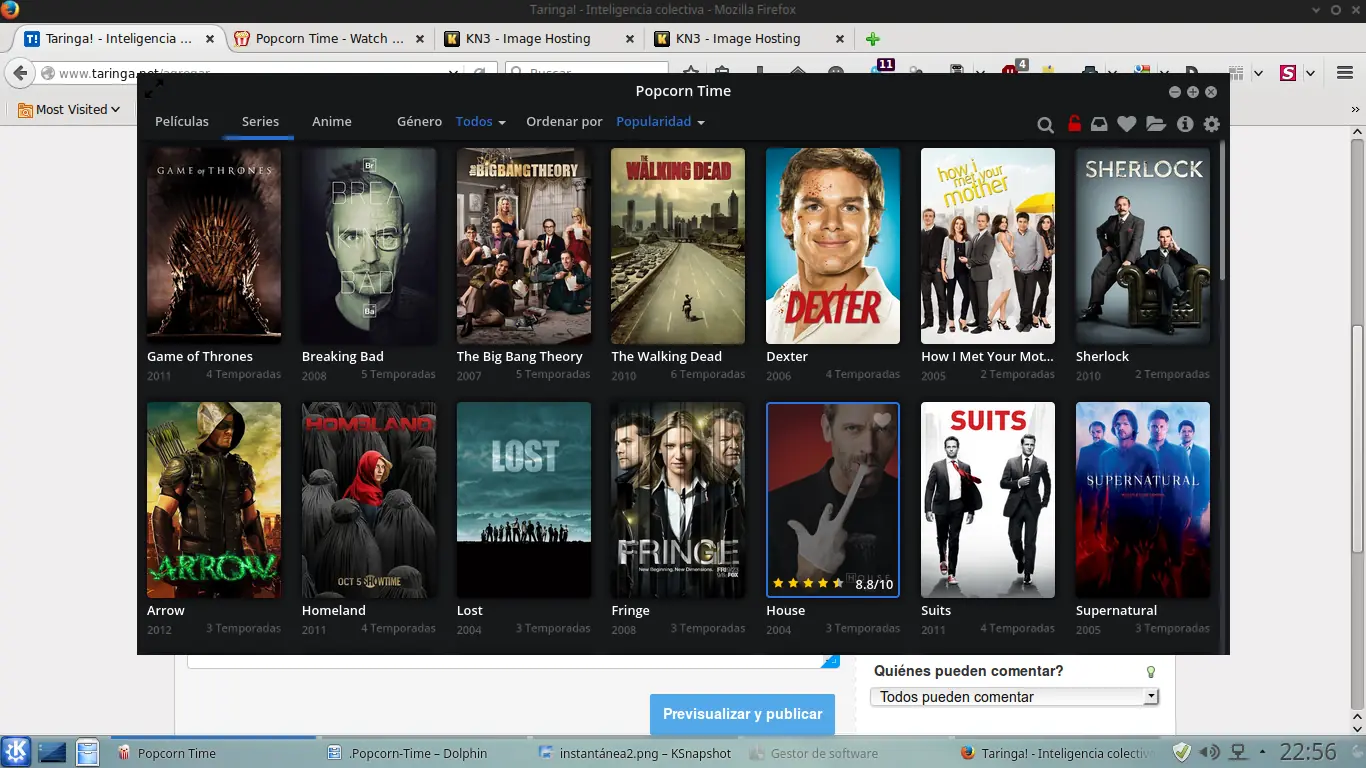The width and height of the screenshot is (1366, 768).
Task: Open the Popcorn Time search icon
Action: point(1045,124)
